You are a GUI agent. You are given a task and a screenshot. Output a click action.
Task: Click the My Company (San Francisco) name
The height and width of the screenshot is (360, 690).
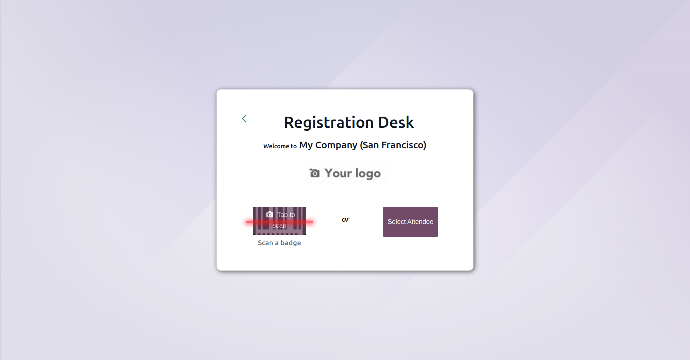(363, 145)
